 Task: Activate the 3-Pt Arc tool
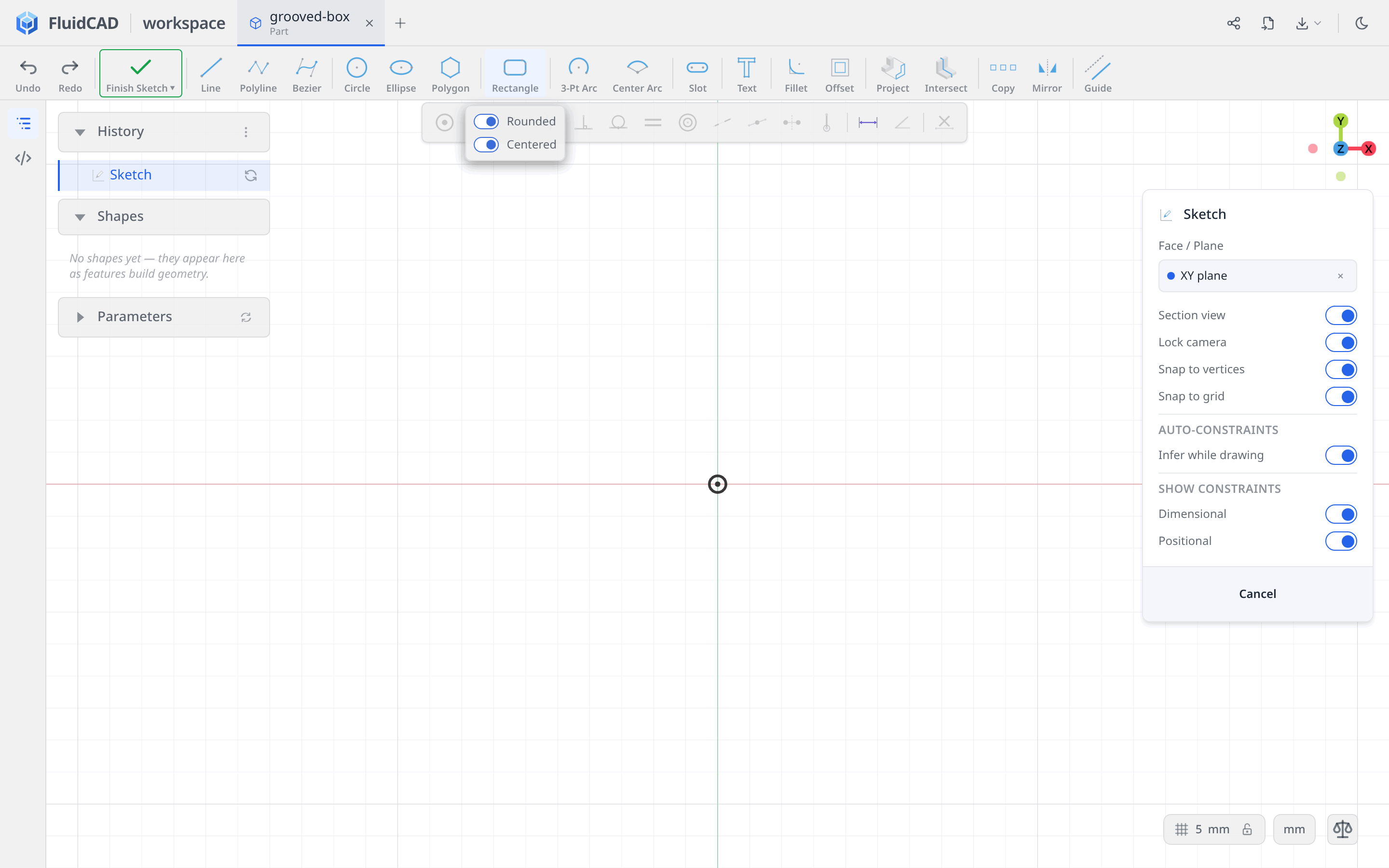[579, 74]
